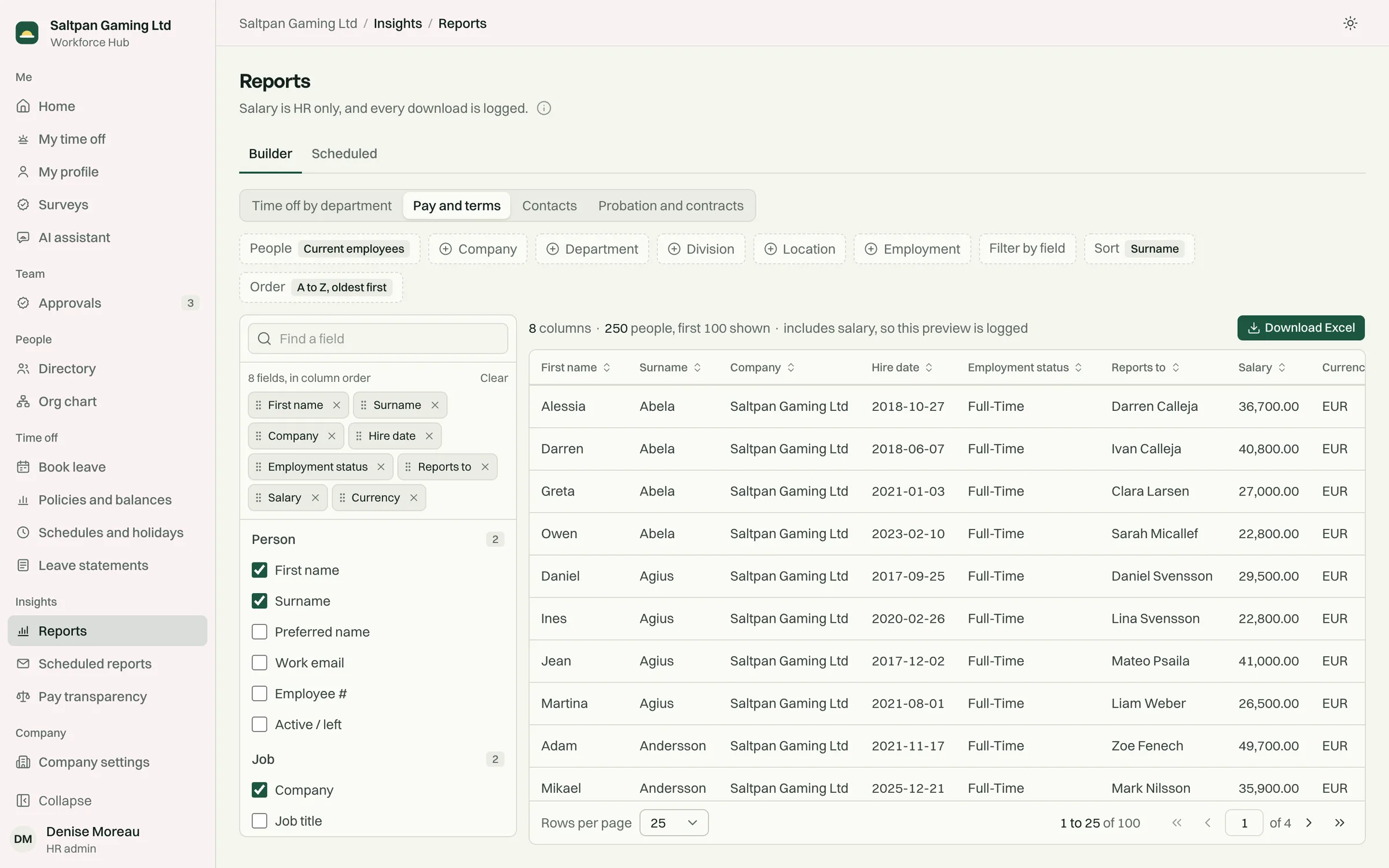1389x868 pixels.
Task: Select the Contacts report preset
Action: click(549, 206)
